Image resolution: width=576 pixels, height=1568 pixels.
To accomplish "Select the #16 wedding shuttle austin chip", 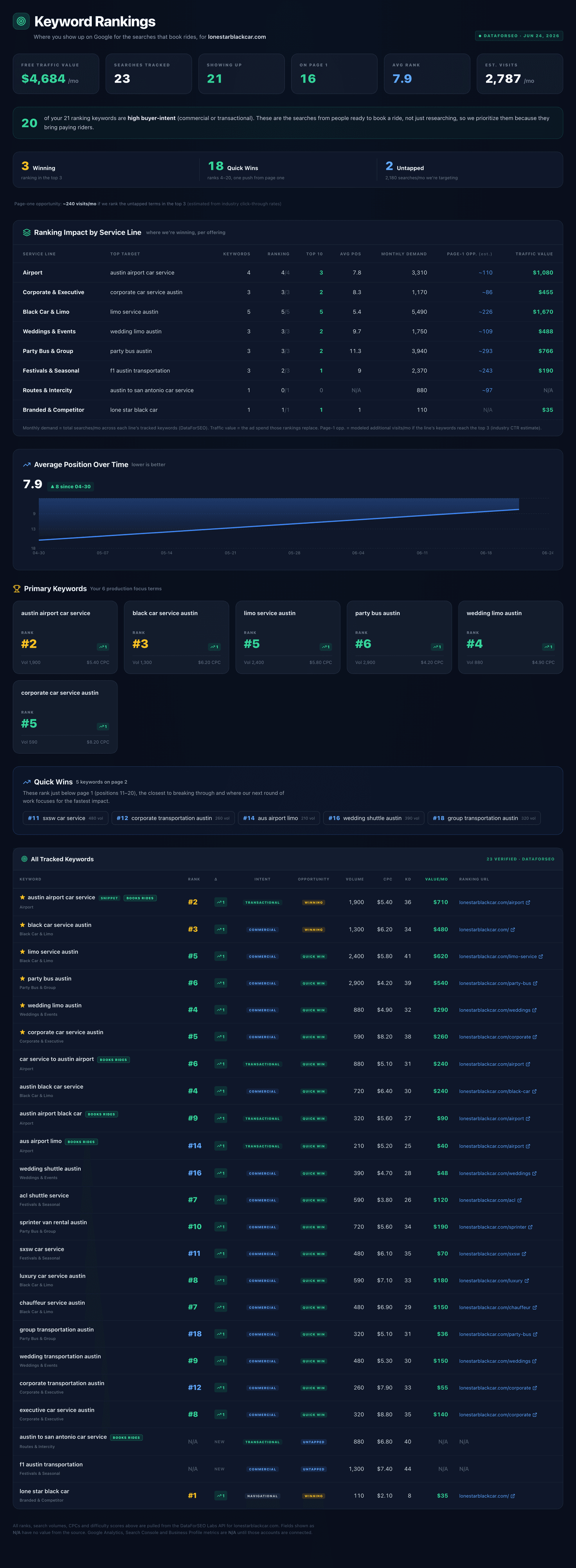I will 374,818.
